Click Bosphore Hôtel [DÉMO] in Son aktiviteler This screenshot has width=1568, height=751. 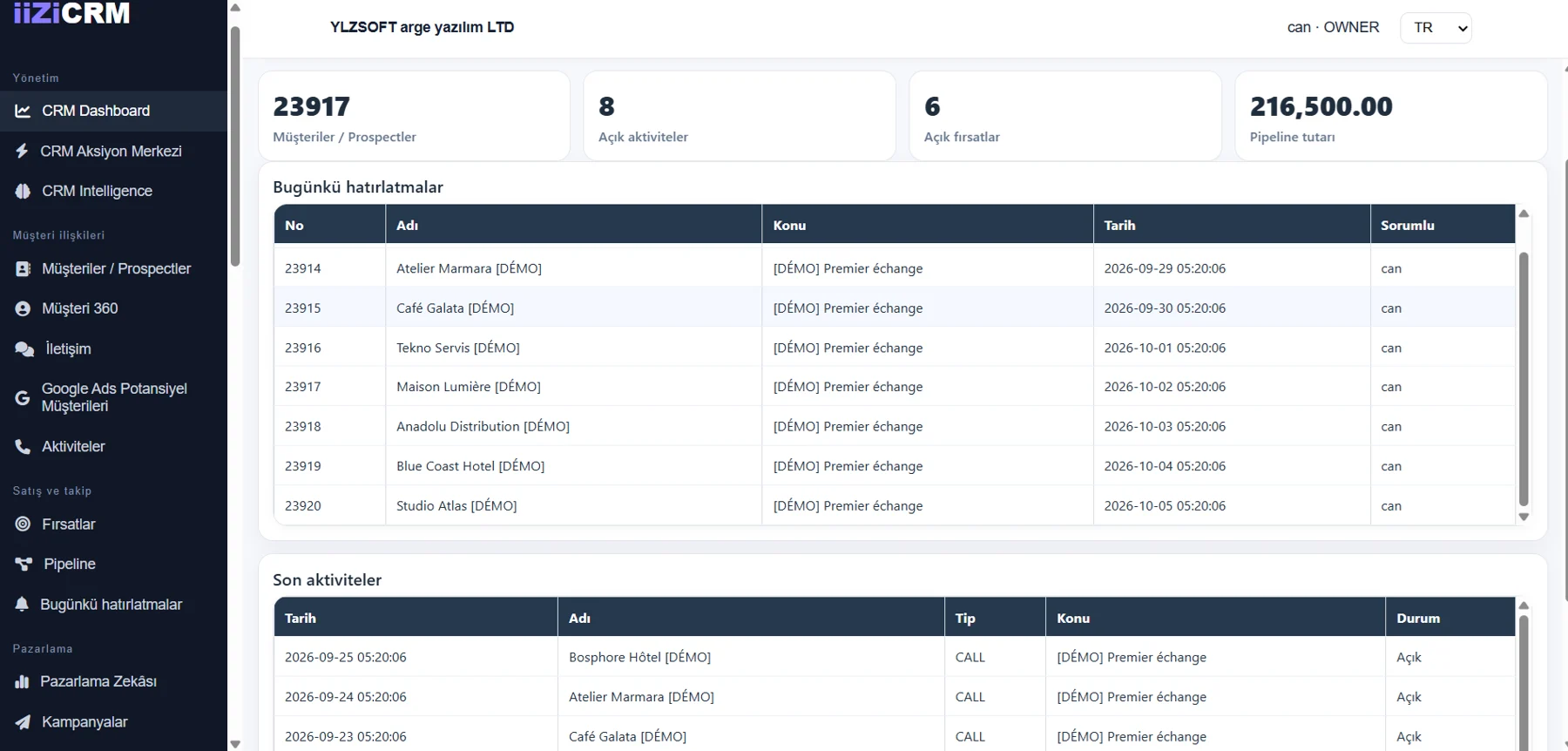point(639,657)
